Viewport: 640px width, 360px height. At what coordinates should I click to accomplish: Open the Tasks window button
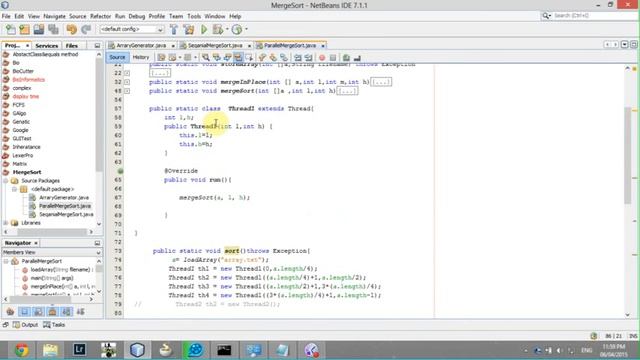point(54,325)
